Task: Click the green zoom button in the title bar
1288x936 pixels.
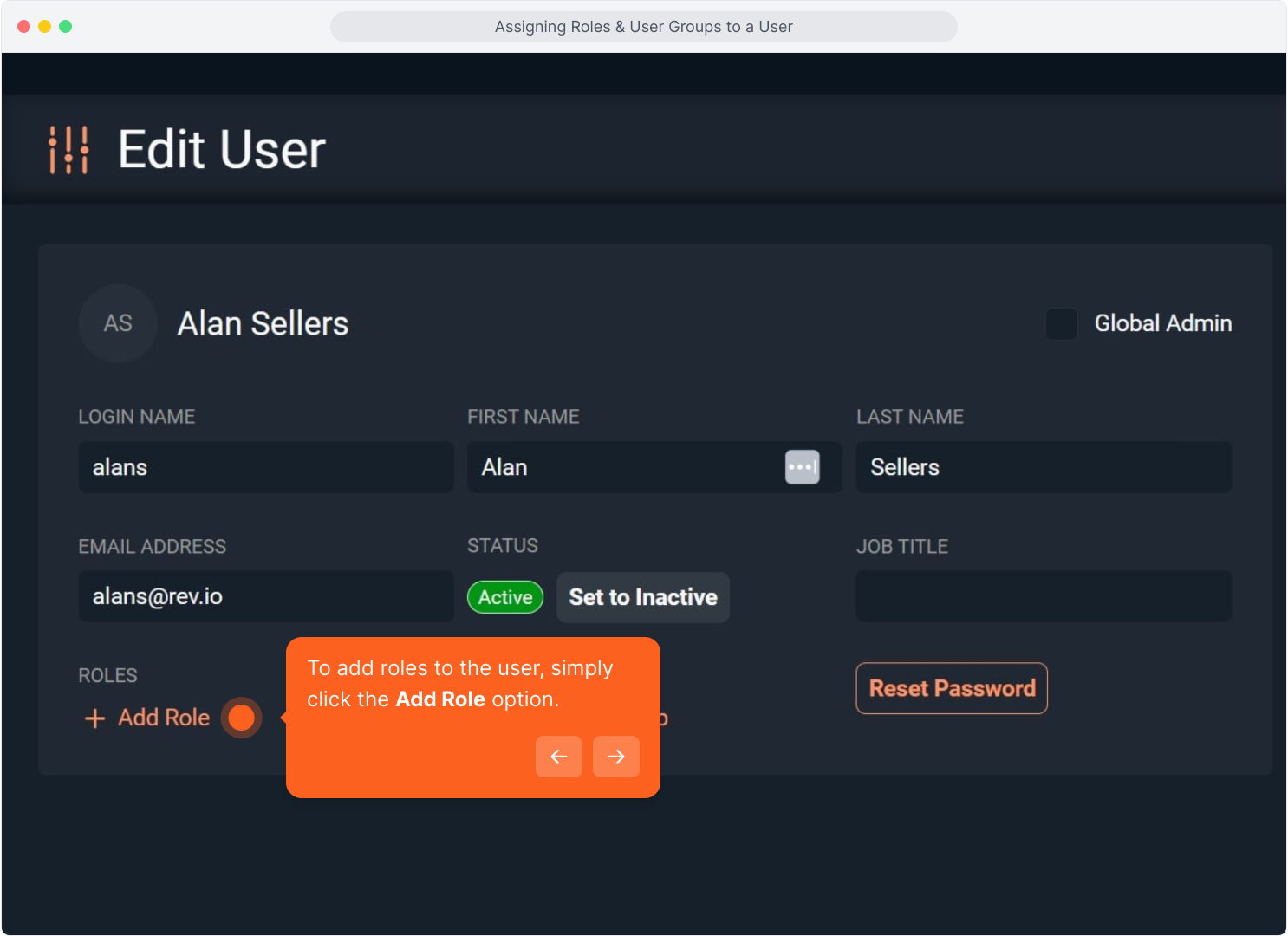Action: point(65,27)
